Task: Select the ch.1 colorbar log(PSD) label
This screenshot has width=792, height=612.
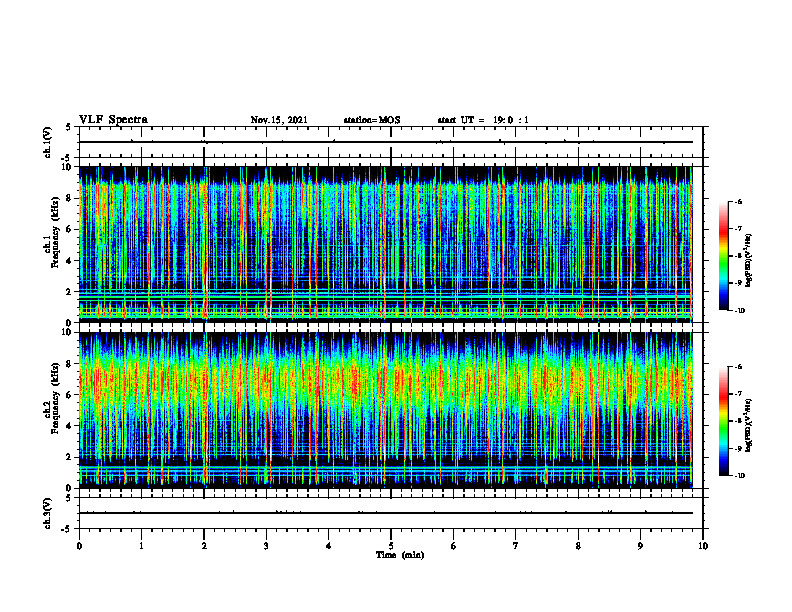Action: tap(749, 261)
